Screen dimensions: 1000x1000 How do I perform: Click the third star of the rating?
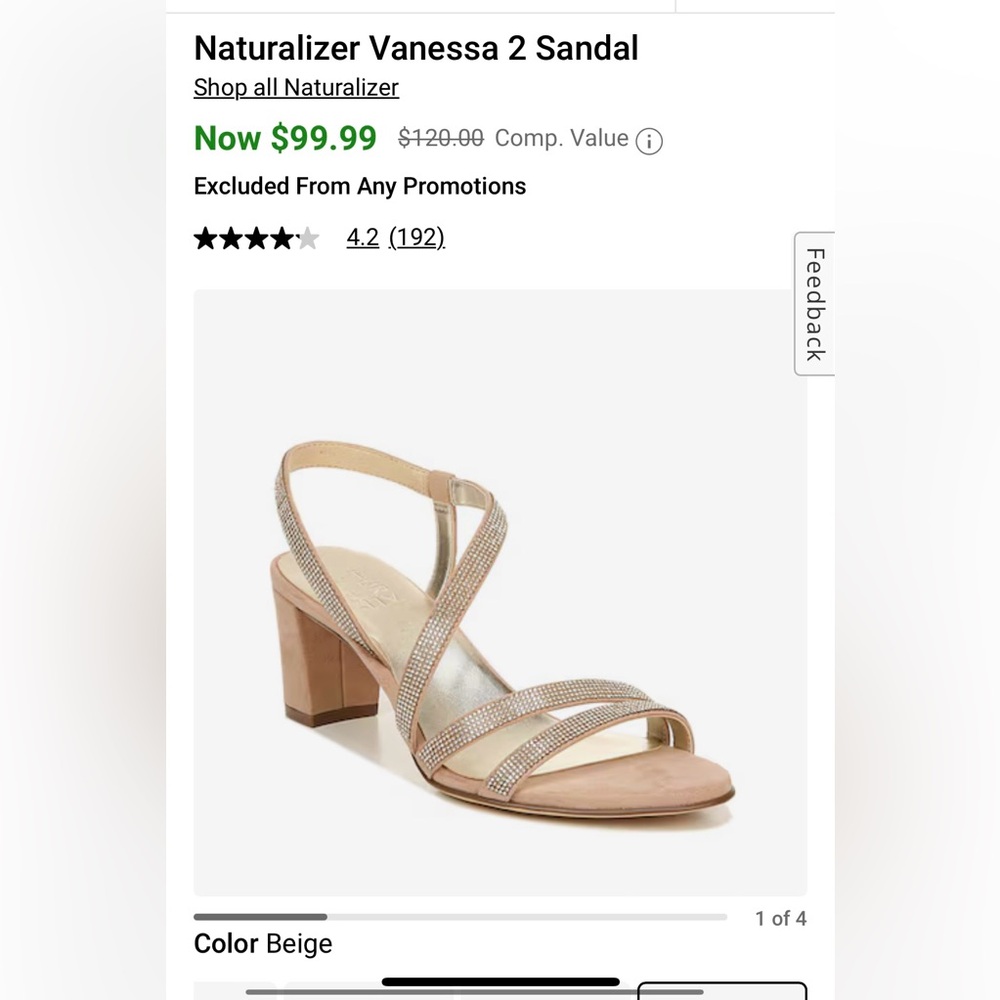(255, 237)
